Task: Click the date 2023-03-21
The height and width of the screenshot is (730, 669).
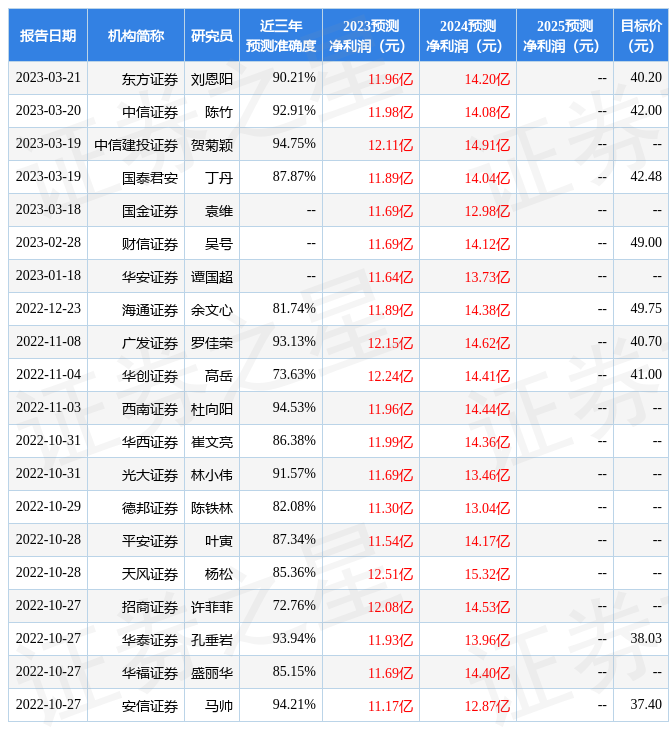Action: (x=48, y=77)
